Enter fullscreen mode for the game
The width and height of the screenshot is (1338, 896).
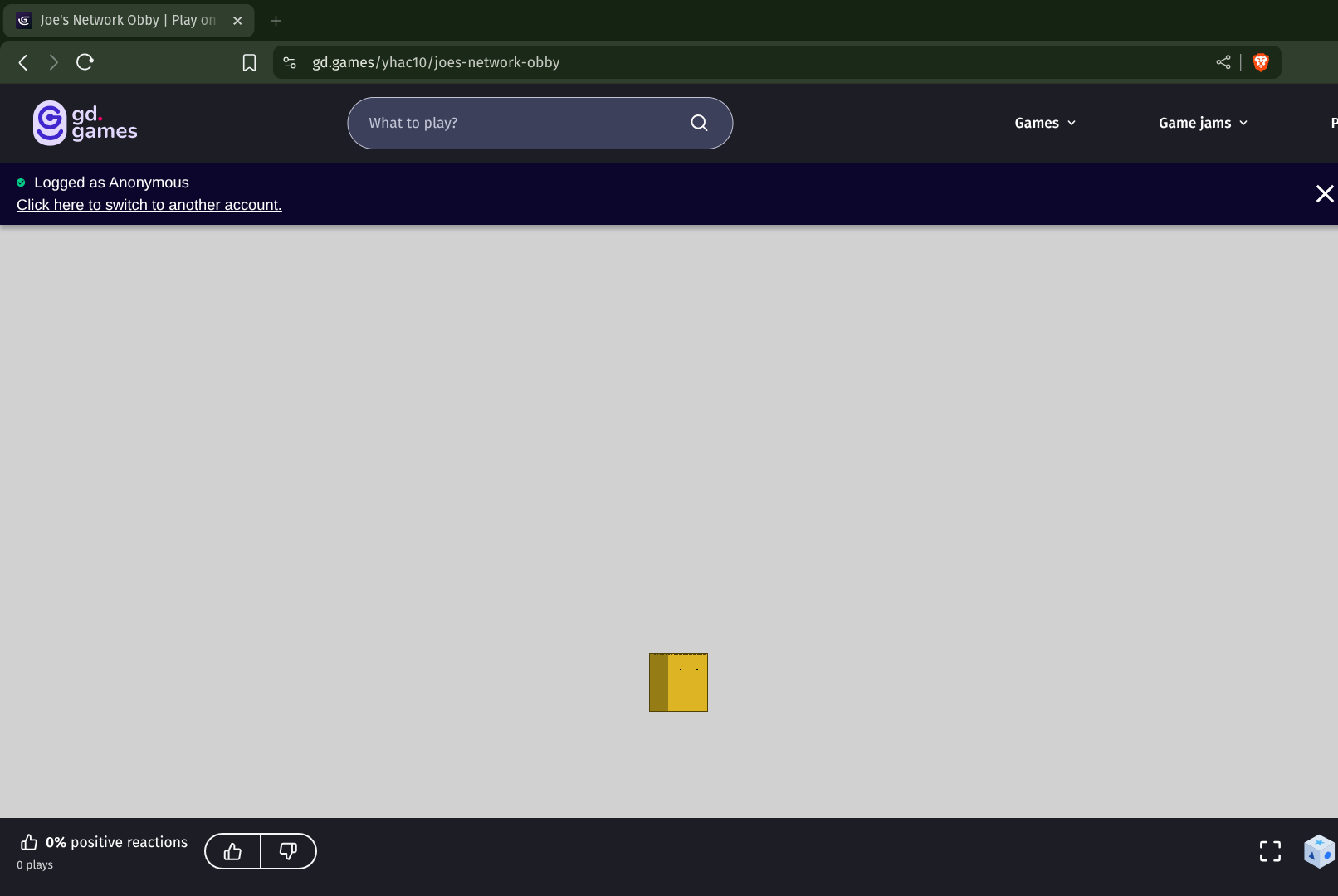pos(1270,851)
